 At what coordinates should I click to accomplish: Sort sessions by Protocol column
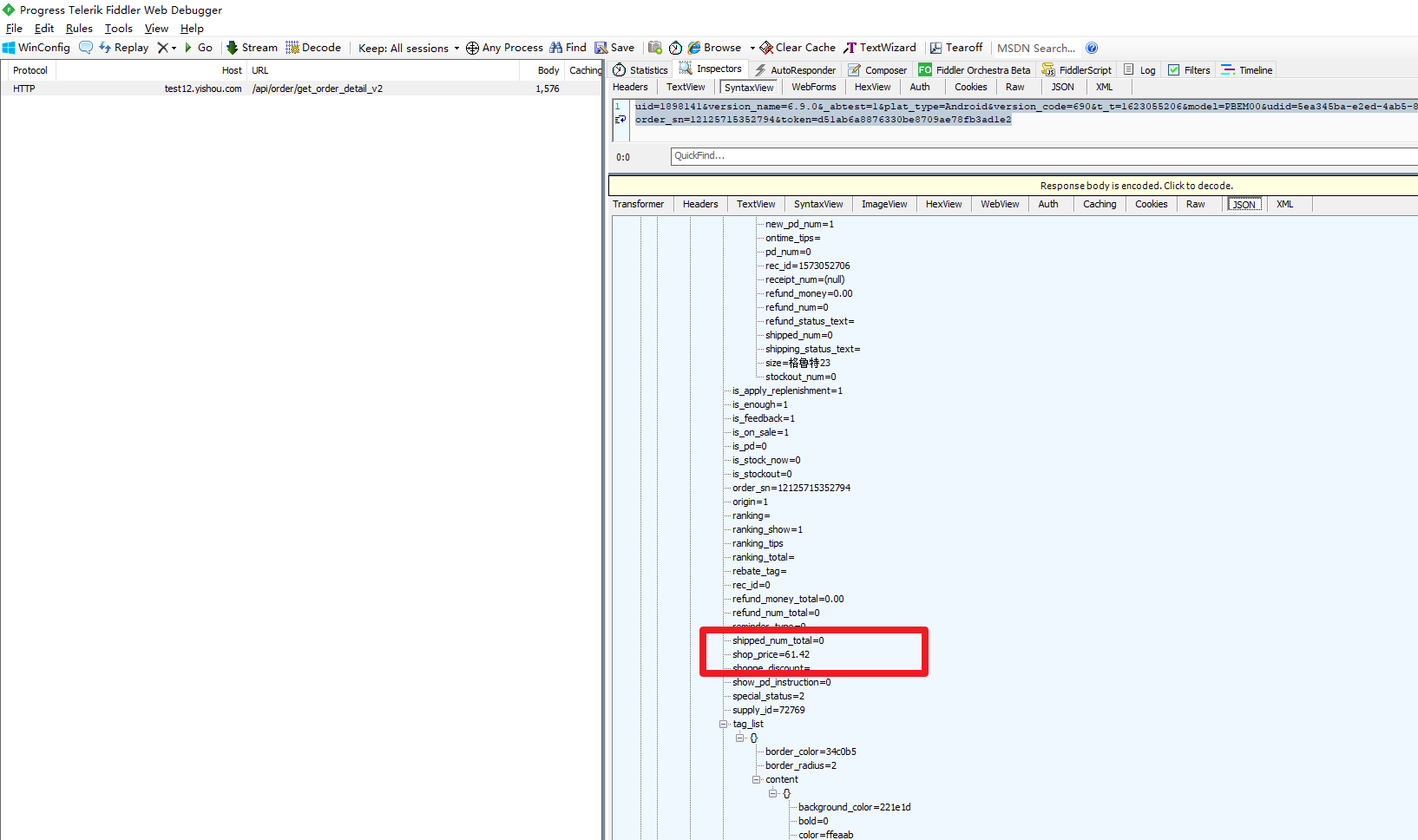(30, 70)
